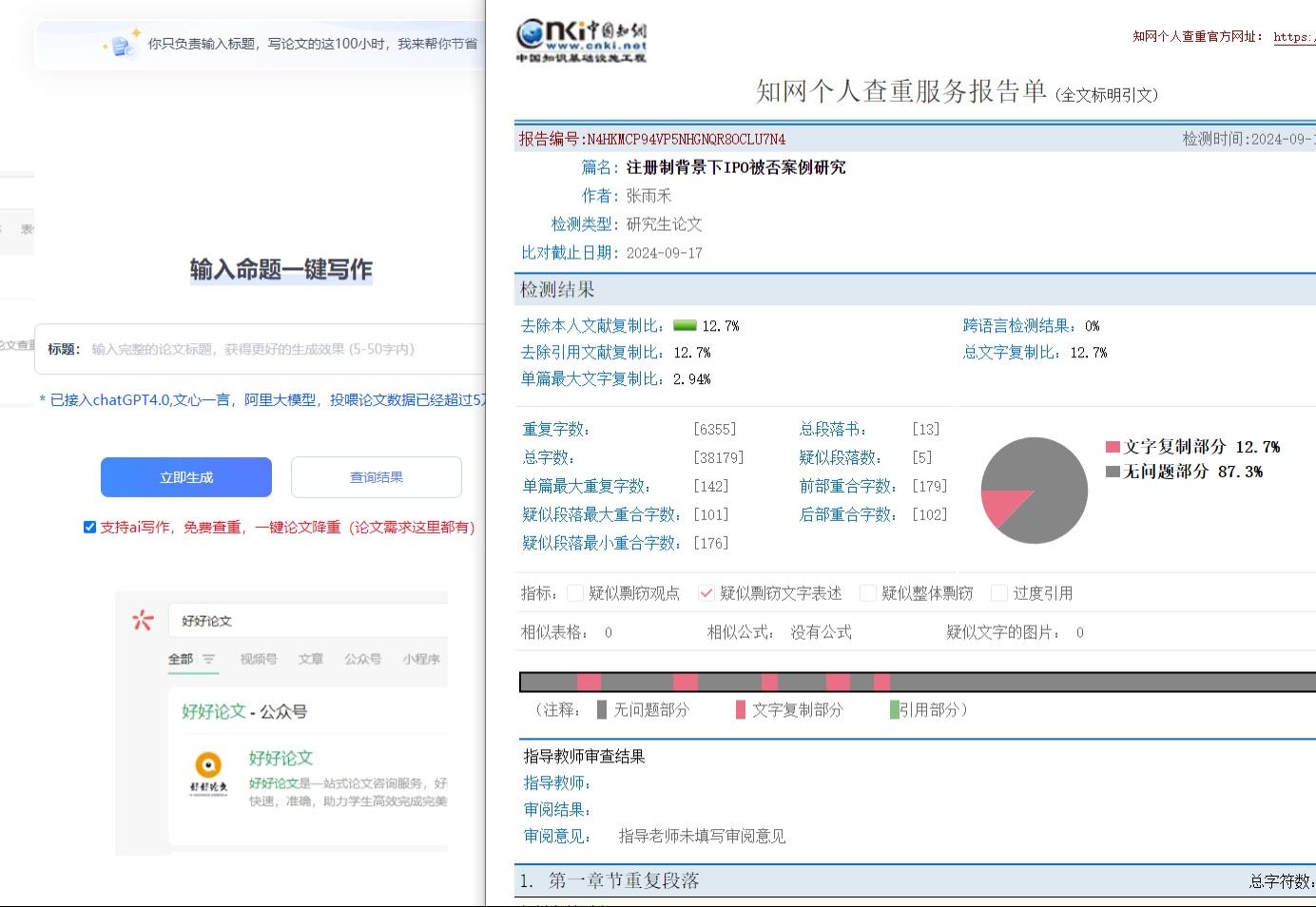Click the 跨语言检测结果 label
Viewport: 1316px width, 907px height.
tap(1019, 326)
